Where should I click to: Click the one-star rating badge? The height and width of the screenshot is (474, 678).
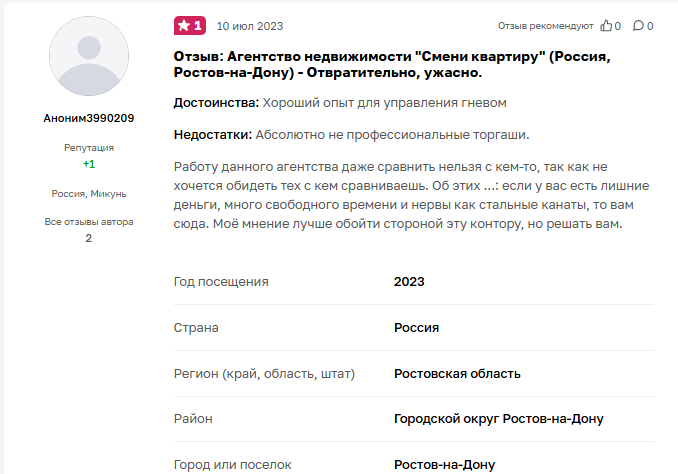(x=189, y=25)
